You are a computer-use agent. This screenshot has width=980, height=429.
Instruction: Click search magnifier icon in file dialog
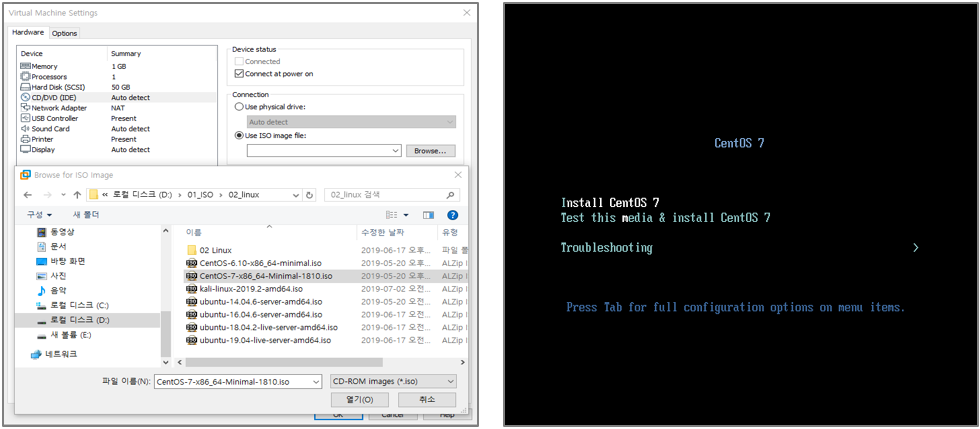451,194
